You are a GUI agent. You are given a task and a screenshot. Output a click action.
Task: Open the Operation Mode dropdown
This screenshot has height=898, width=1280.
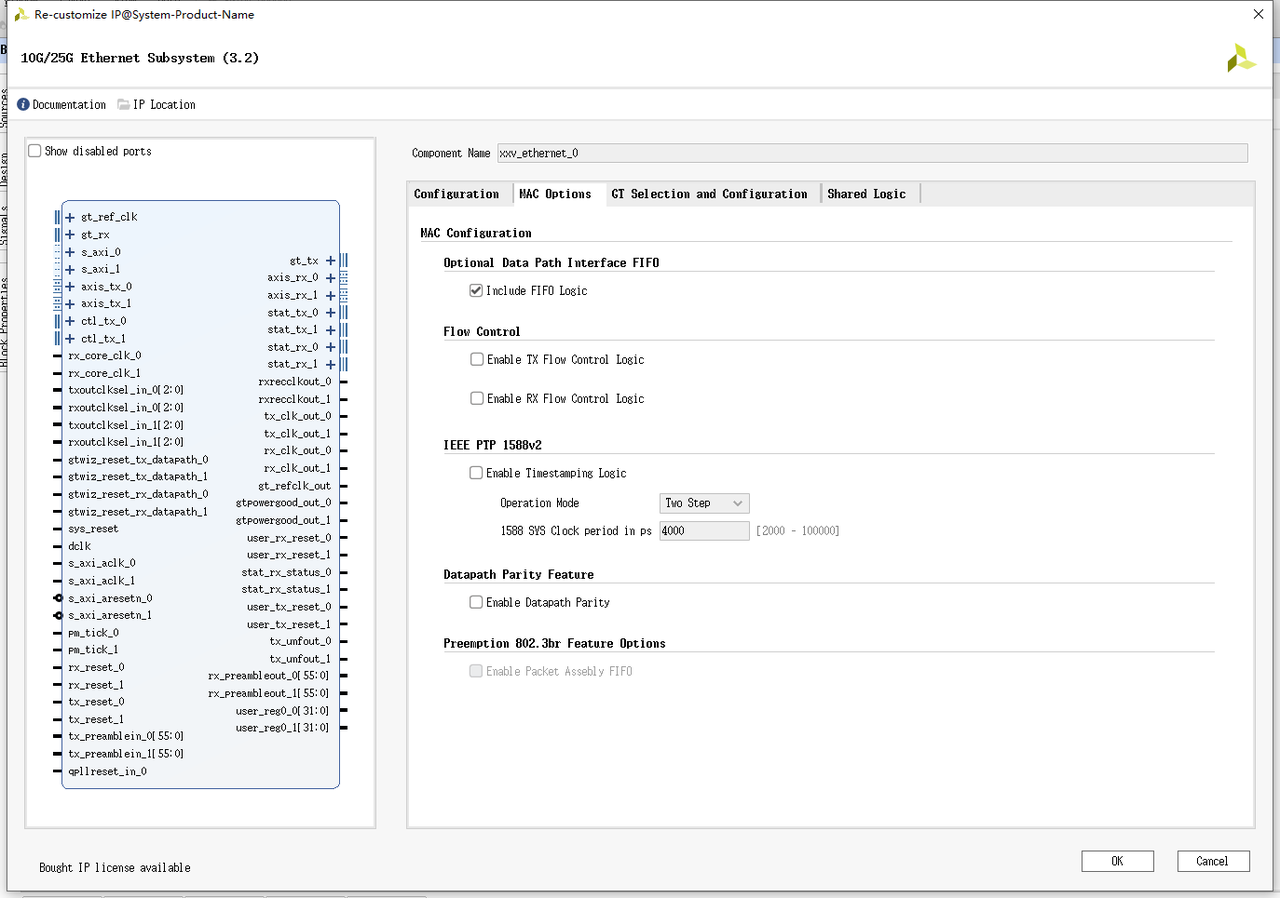point(704,503)
